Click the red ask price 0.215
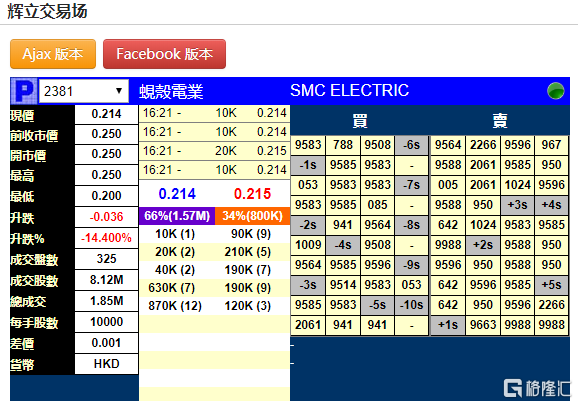578x405 pixels. (253, 194)
